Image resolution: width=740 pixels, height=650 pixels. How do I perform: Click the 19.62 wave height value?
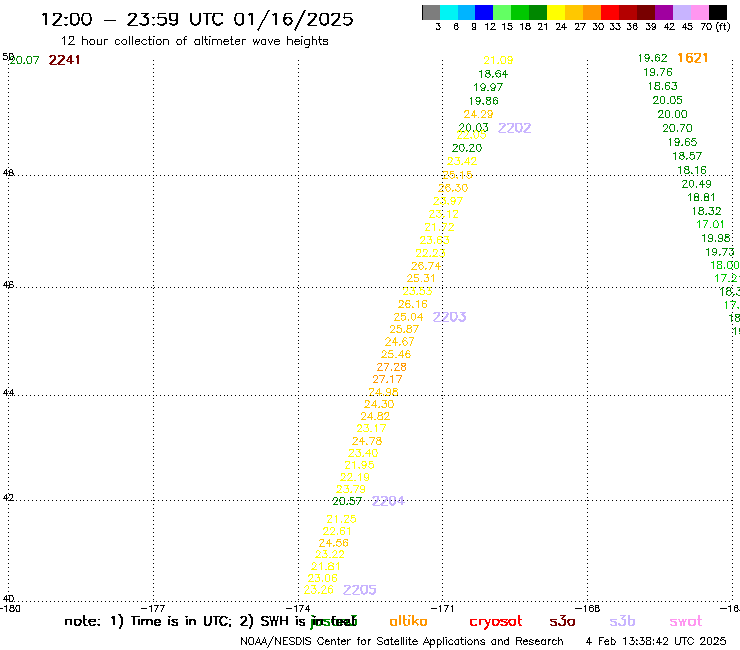pyautogui.click(x=652, y=58)
